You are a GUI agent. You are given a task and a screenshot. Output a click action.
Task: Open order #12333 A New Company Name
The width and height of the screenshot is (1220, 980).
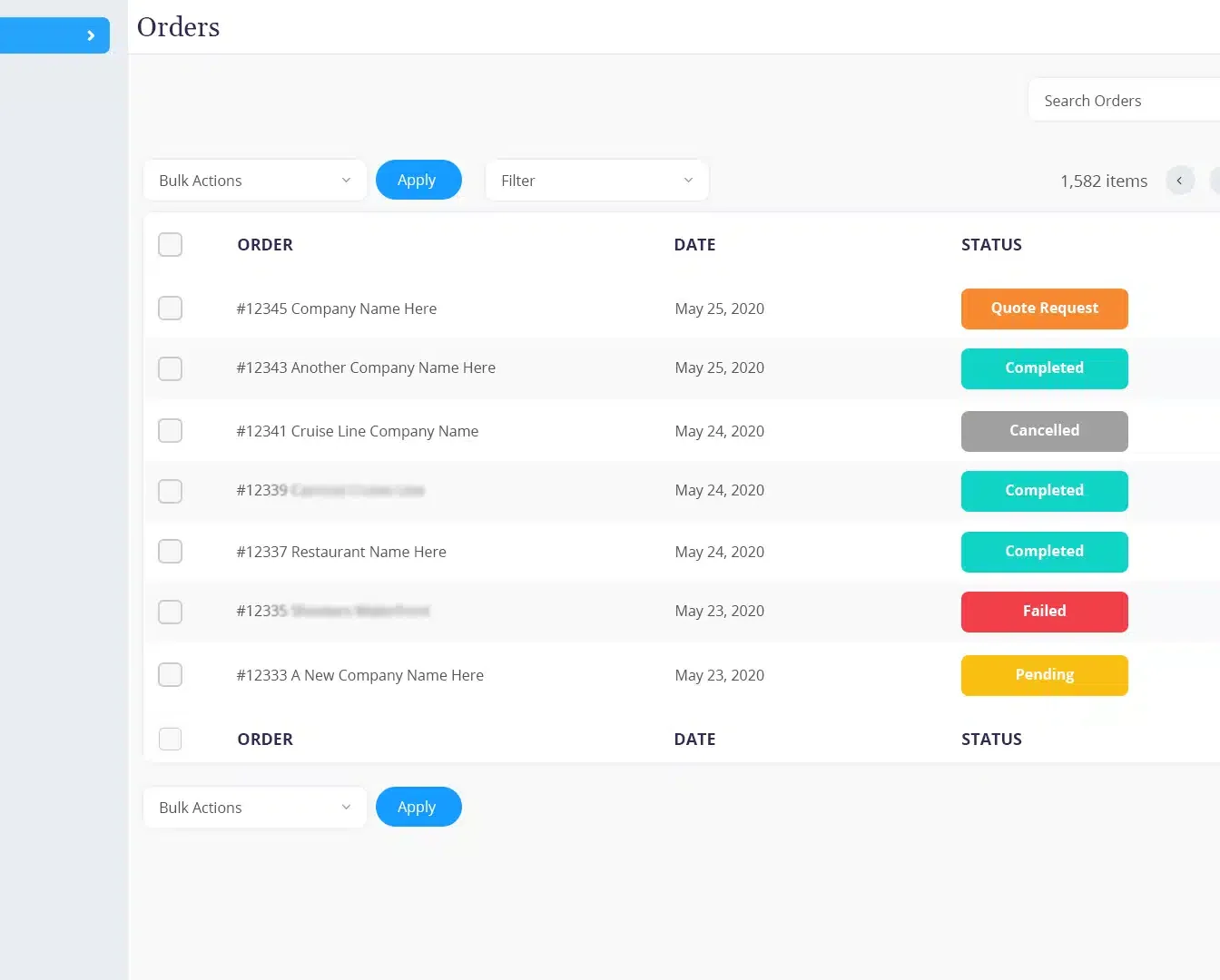point(359,676)
